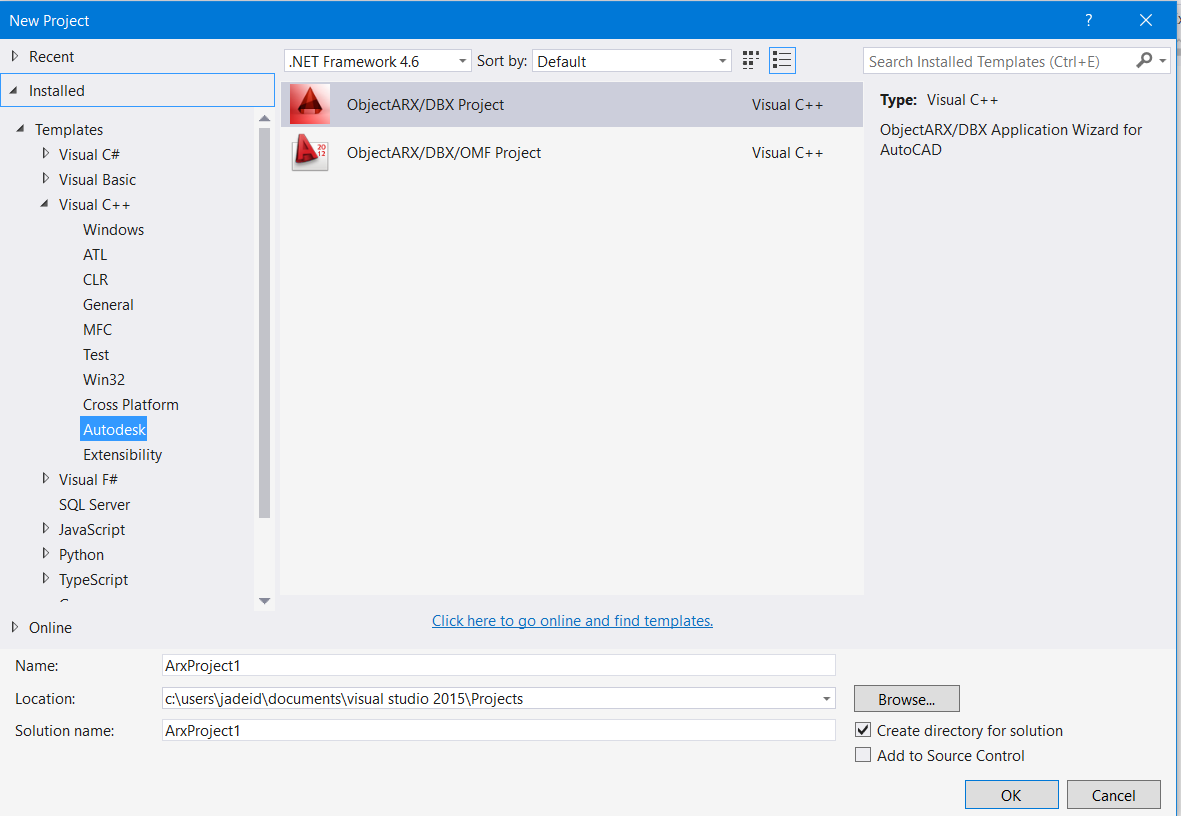
Task: Open the Location history dropdown
Action: click(827, 698)
